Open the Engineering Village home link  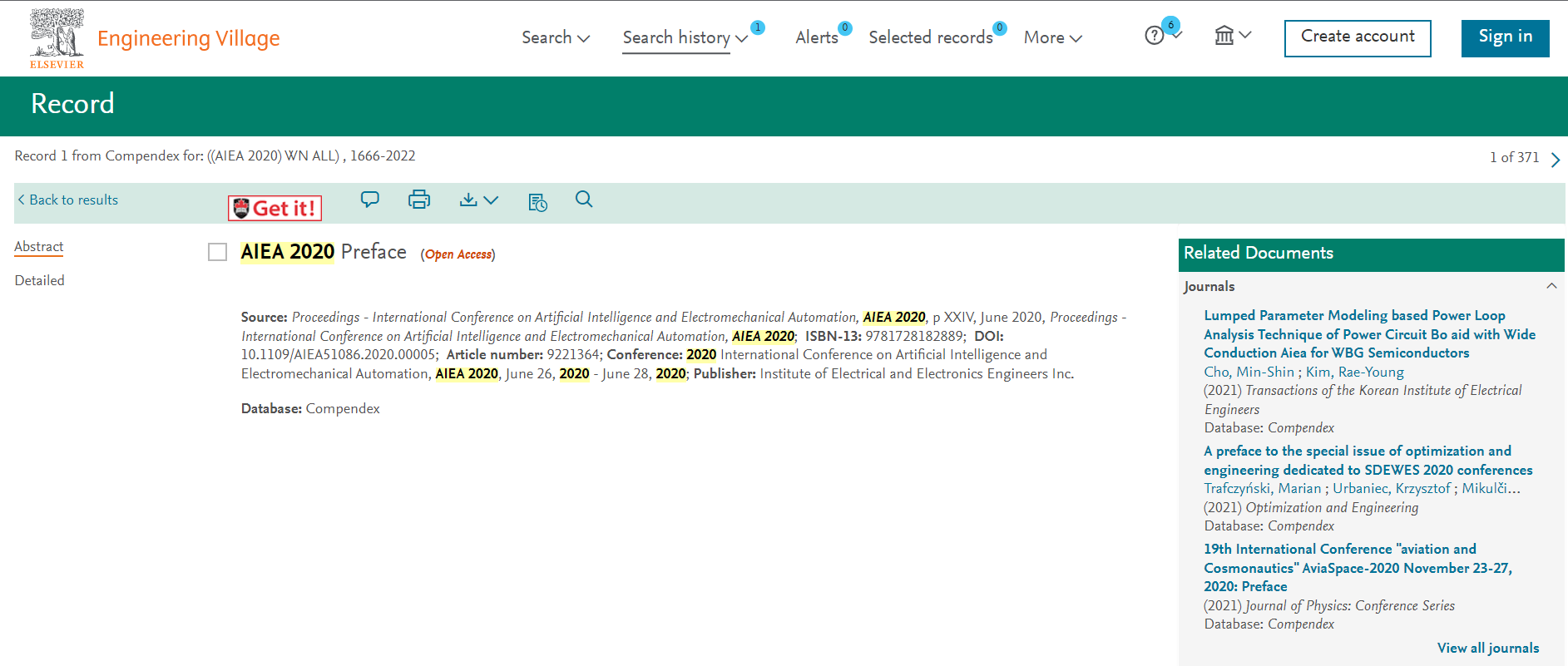189,39
